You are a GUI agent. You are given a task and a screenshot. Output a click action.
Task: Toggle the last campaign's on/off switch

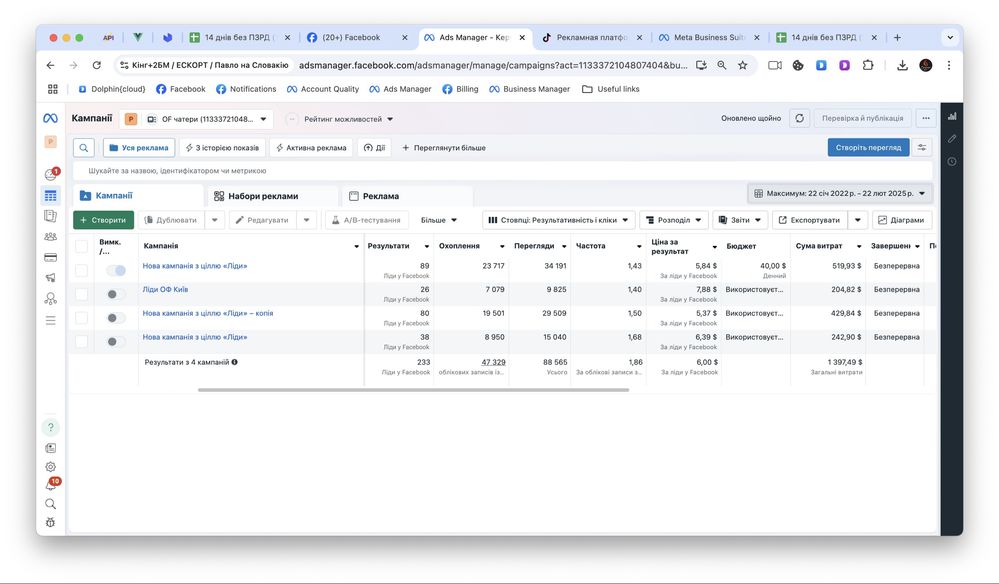116,342
